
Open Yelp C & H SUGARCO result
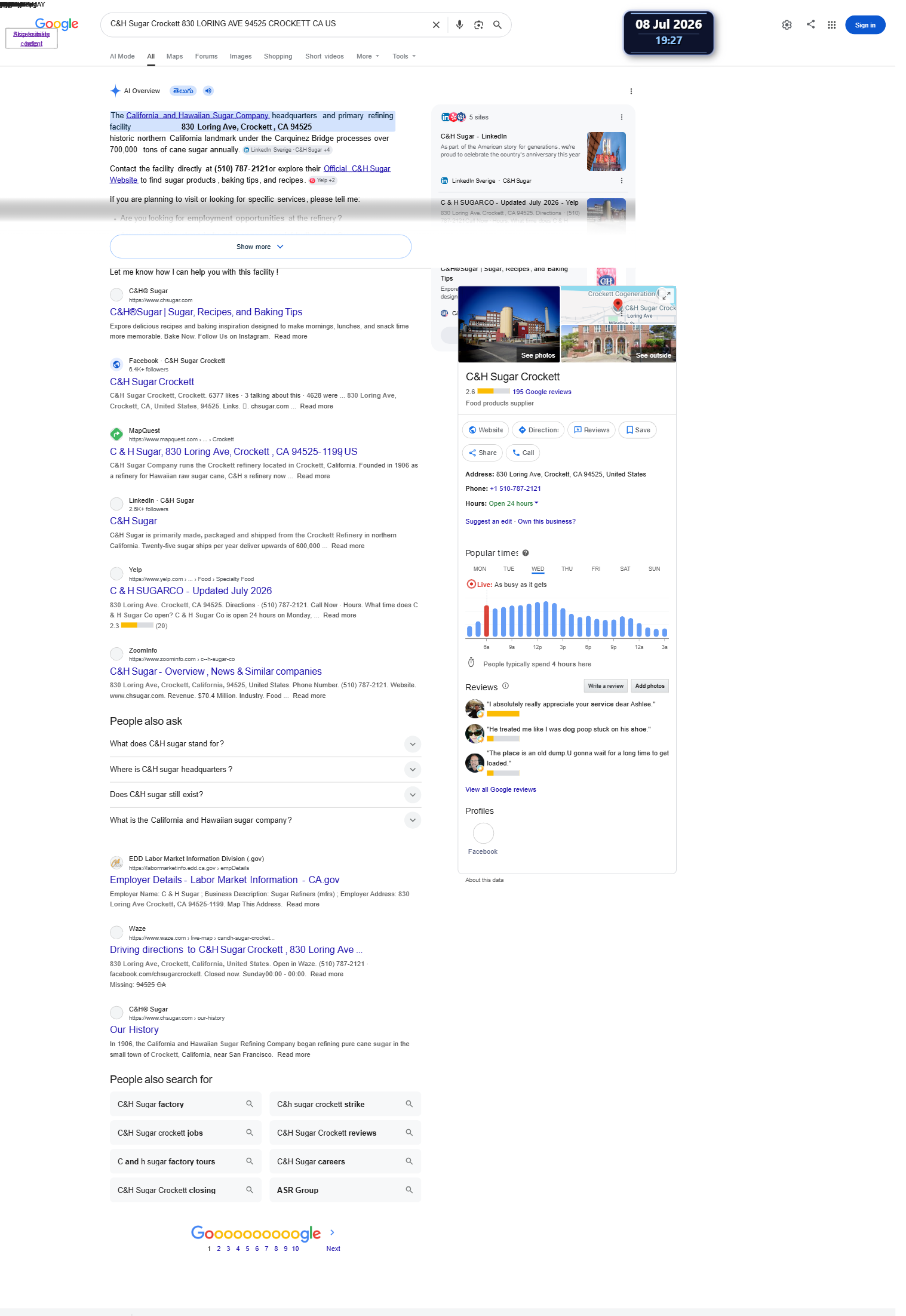pos(191,591)
